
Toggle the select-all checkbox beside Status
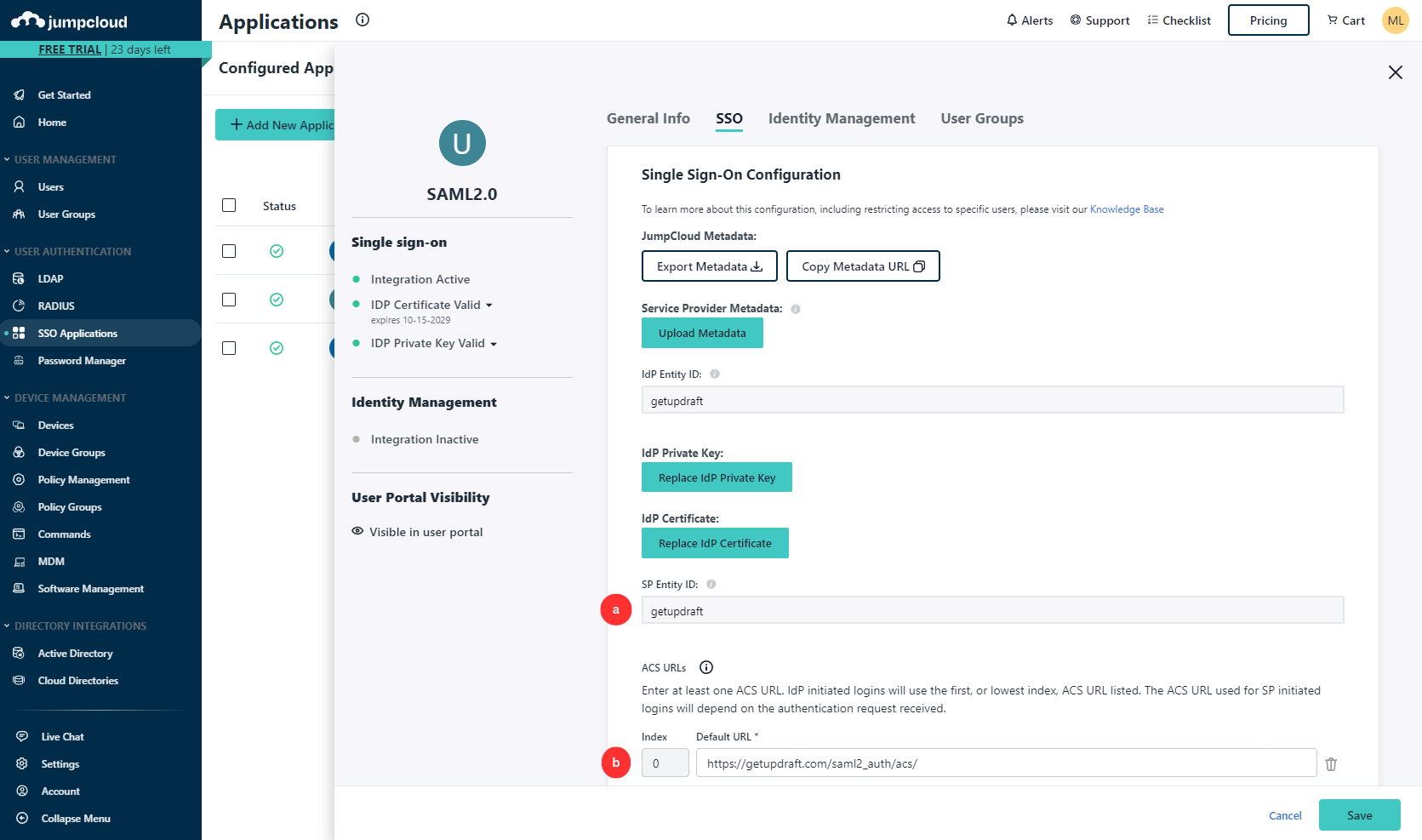point(229,205)
